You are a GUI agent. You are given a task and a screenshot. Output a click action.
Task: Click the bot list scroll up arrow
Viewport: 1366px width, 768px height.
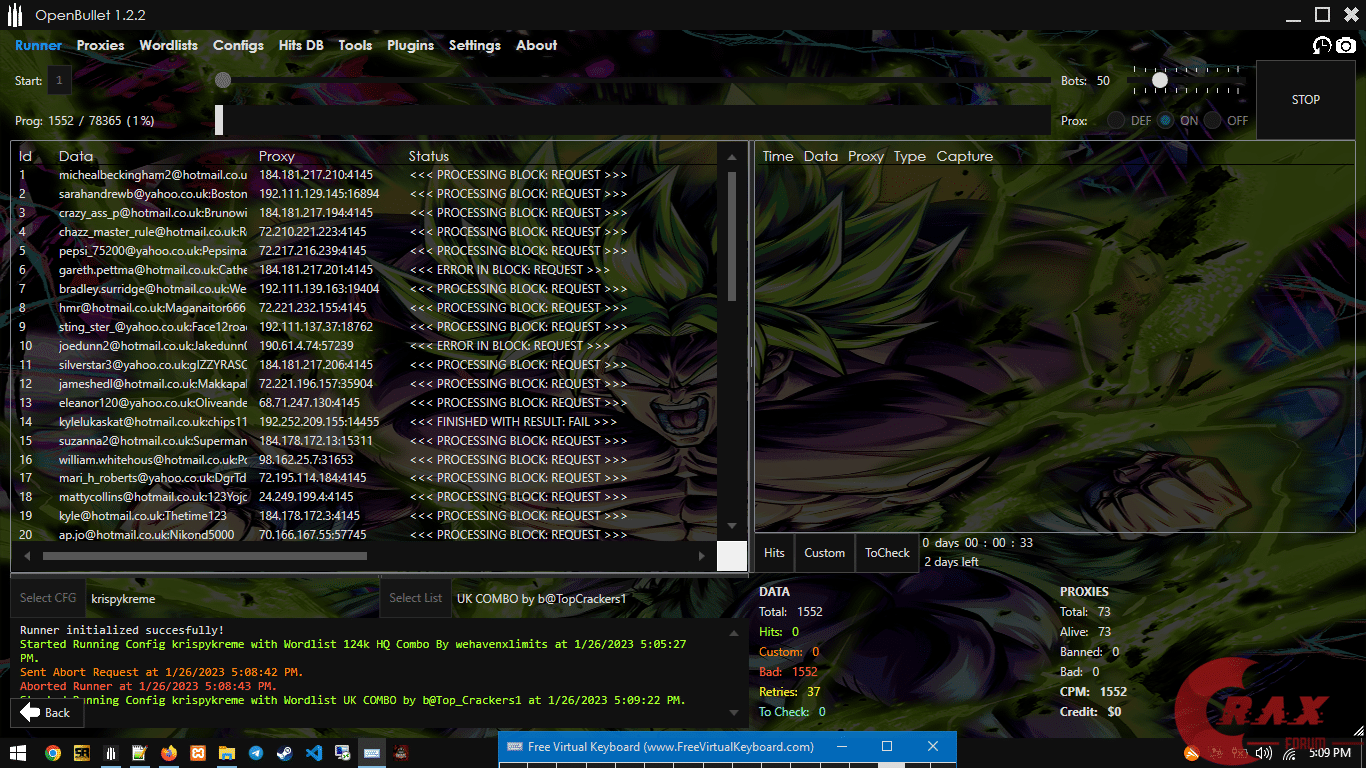pos(732,156)
